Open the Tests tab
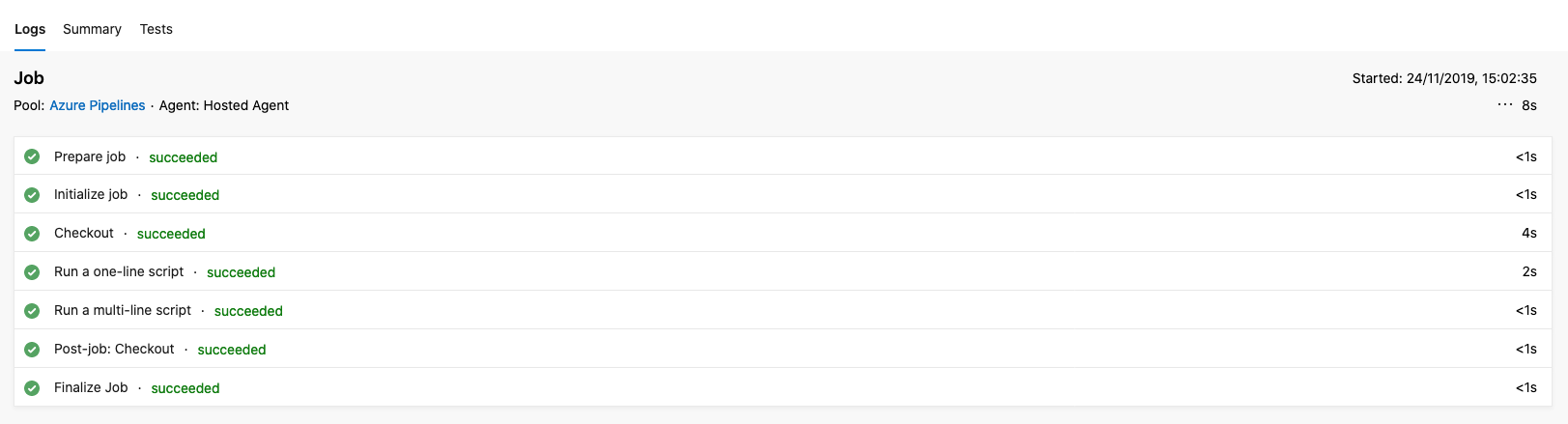The width and height of the screenshot is (1568, 424). tap(156, 29)
